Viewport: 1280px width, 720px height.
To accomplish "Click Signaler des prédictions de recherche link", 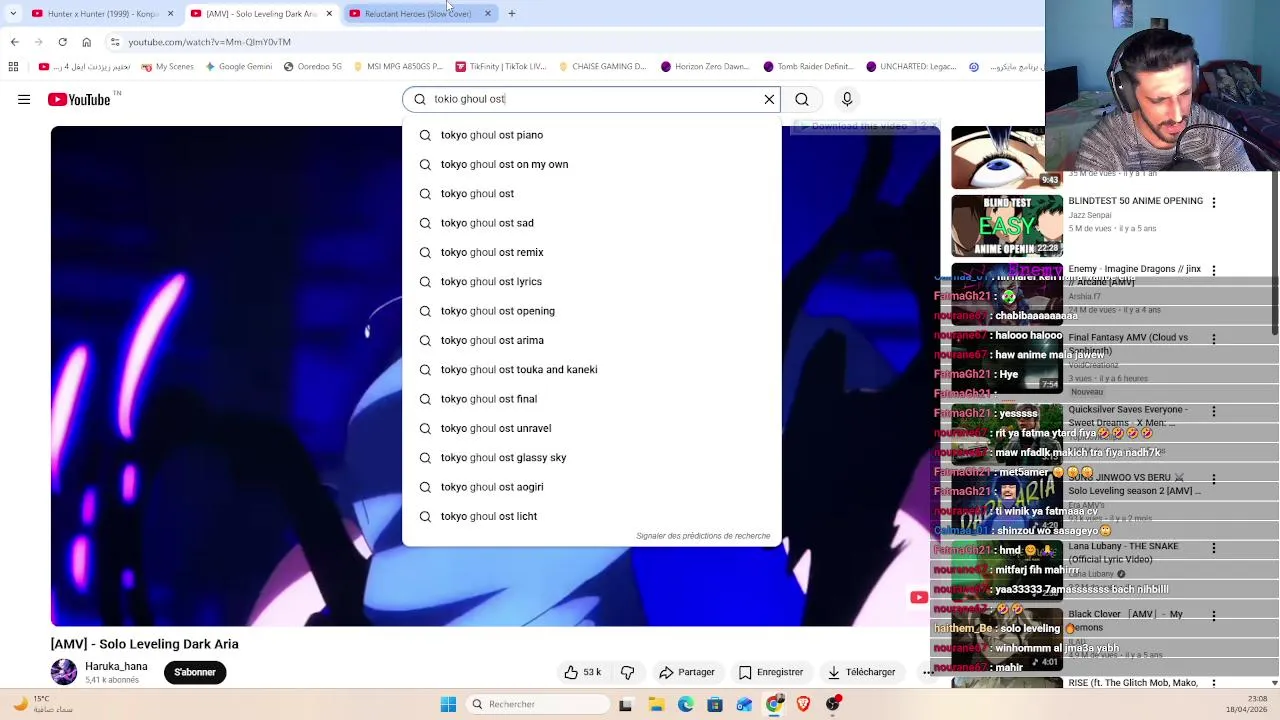I will click(703, 536).
